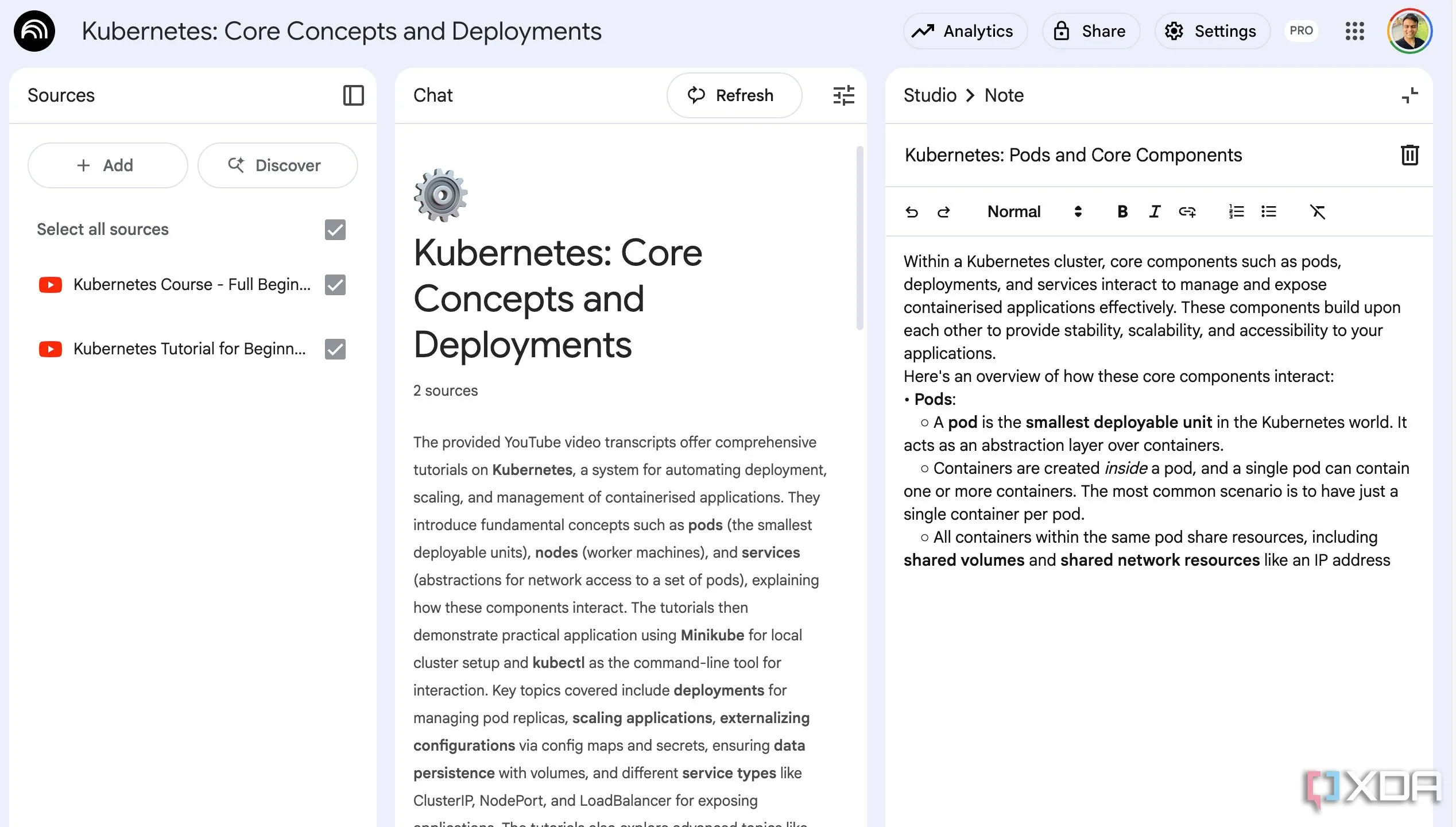The width and height of the screenshot is (1456, 827).
Task: Click the YouTube icon of Kubernetes Course source
Action: (x=50, y=285)
